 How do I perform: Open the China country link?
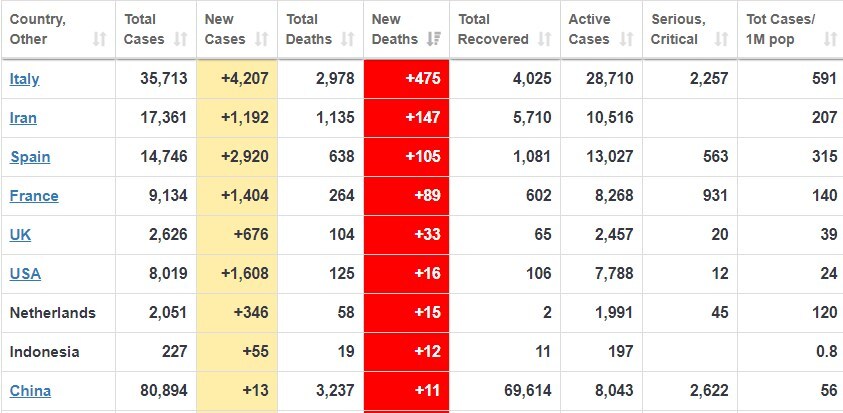point(30,391)
